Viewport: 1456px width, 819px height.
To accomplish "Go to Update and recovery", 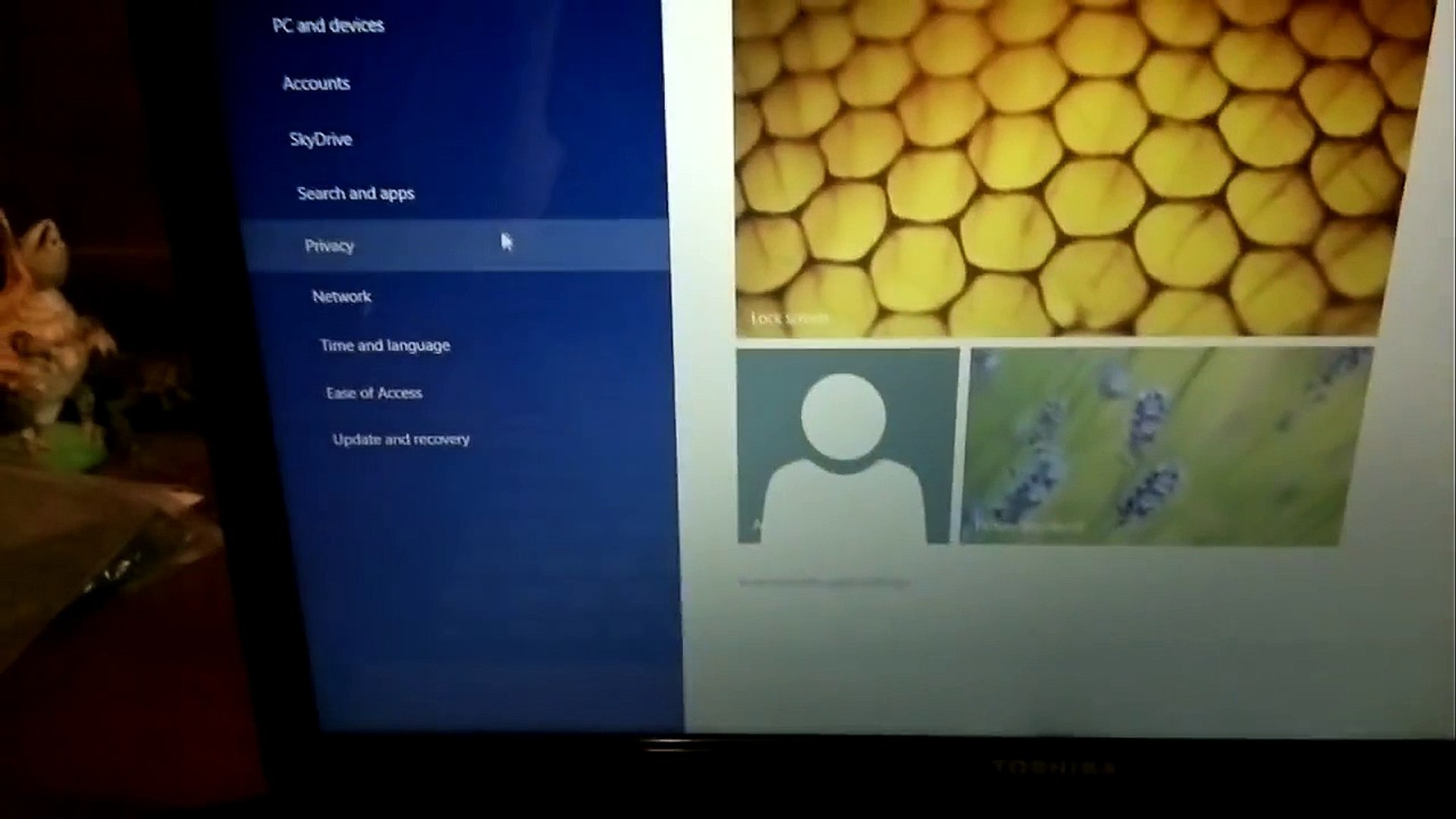I will (400, 439).
